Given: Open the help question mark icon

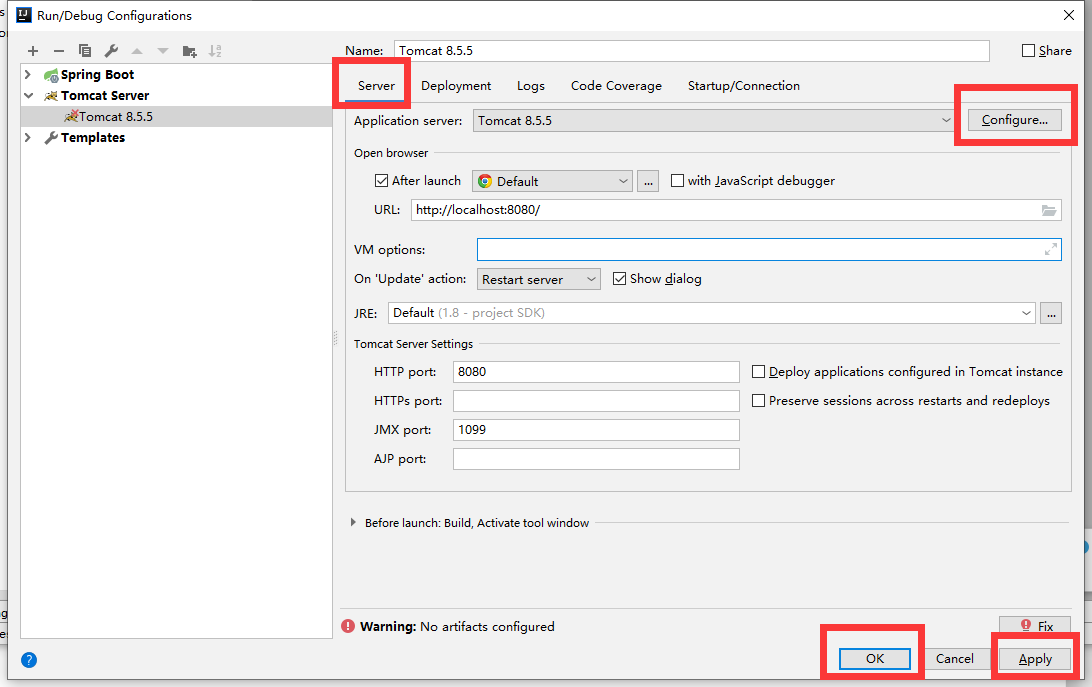Looking at the screenshot, I should (x=29, y=660).
